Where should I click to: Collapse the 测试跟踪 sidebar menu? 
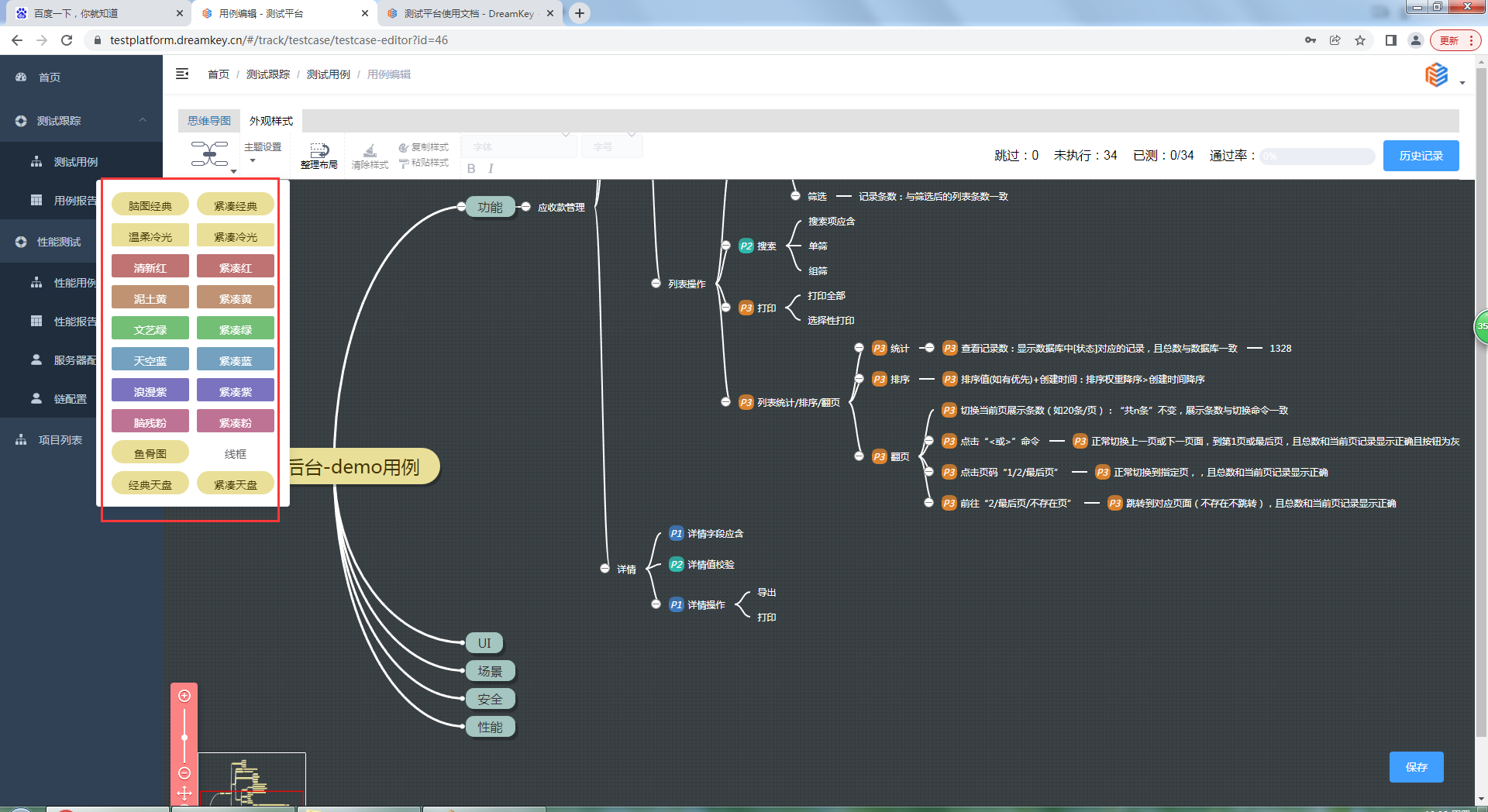click(143, 120)
